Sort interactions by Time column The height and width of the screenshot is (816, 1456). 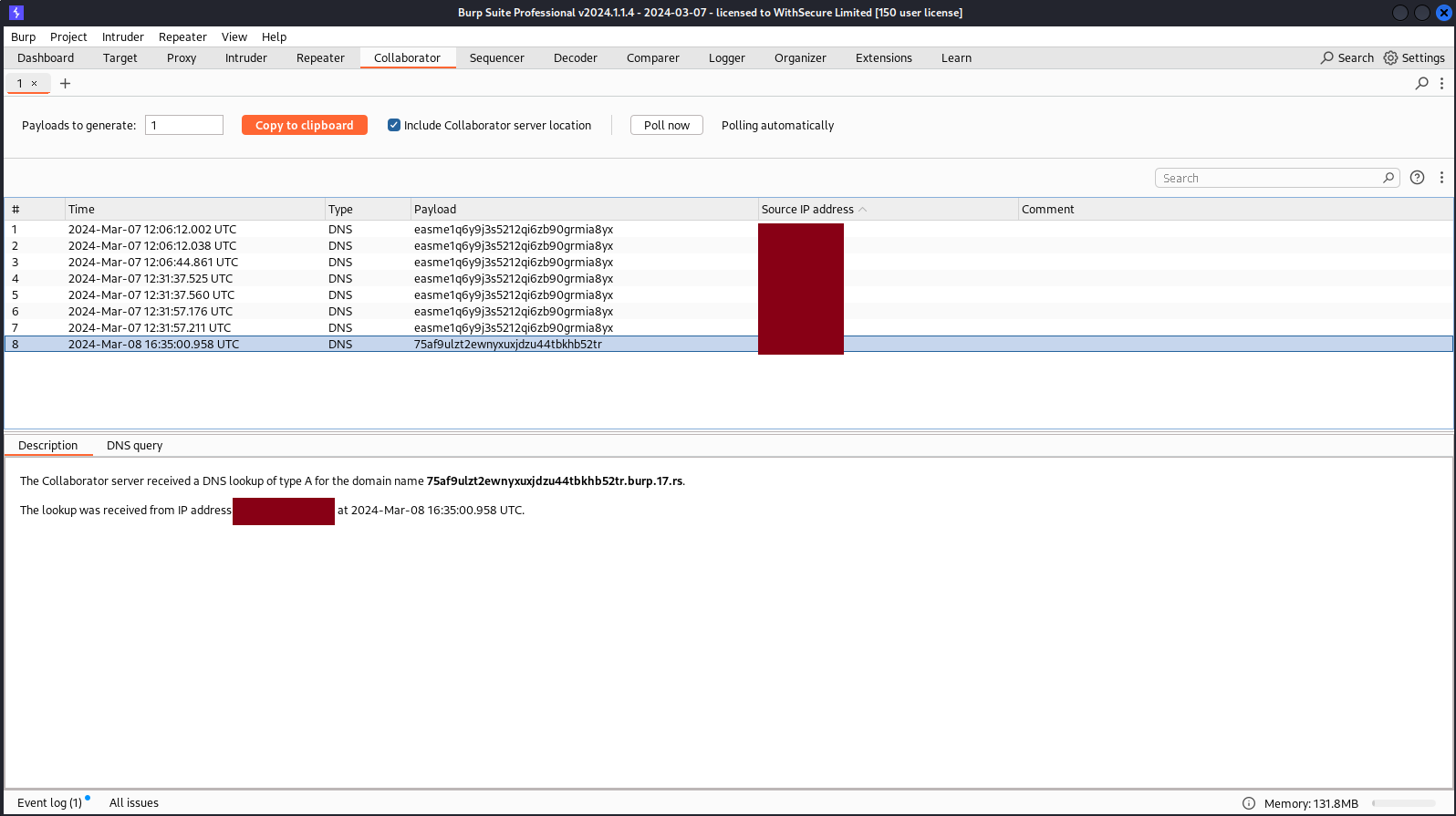(195, 209)
